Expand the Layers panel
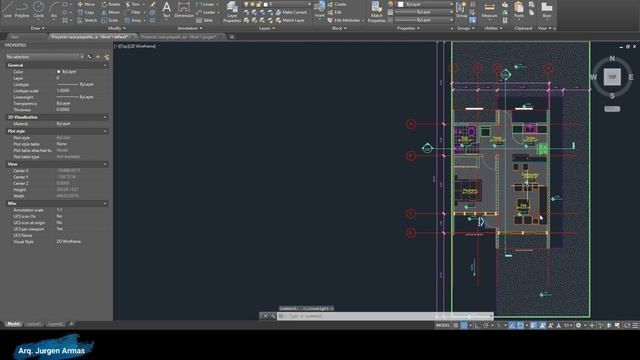The height and width of the screenshot is (360, 640). point(267,28)
